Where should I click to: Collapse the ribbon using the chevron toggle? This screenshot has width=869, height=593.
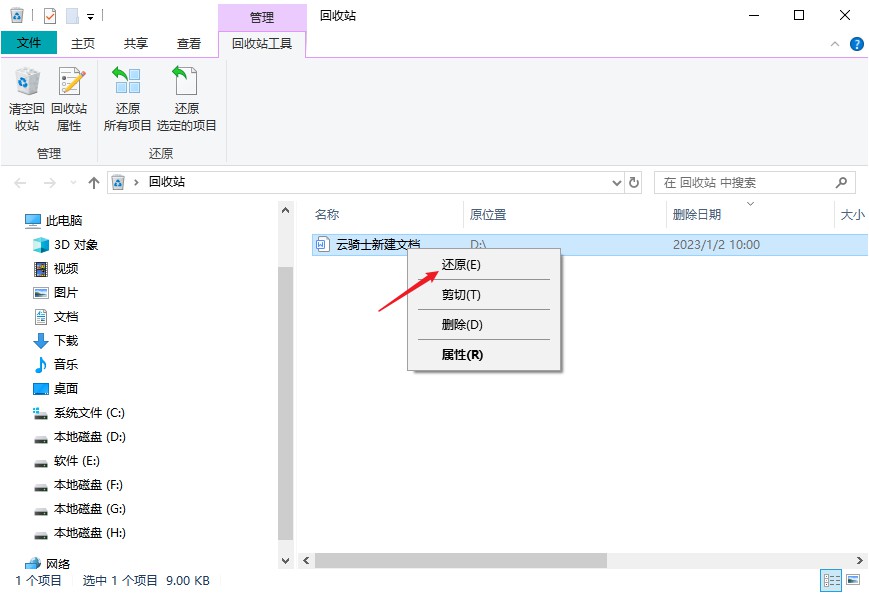click(835, 43)
